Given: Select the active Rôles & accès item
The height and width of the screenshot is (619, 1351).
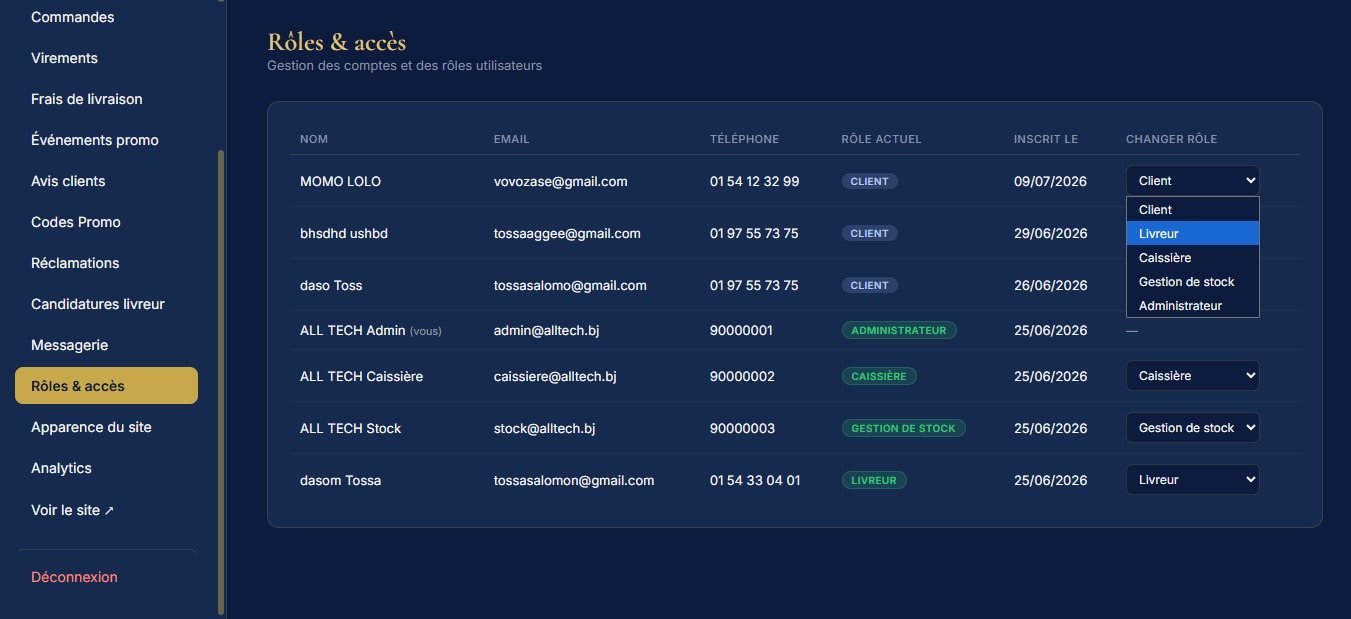Looking at the screenshot, I should pos(106,386).
